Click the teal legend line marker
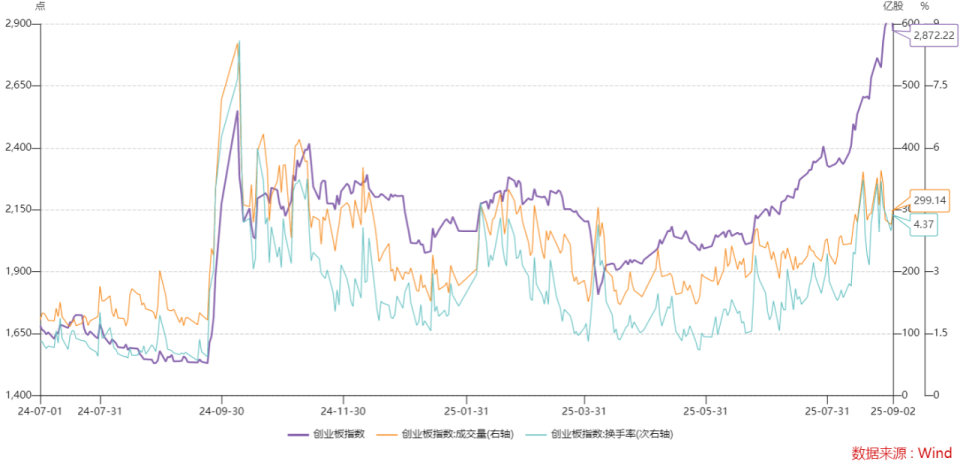Image resolution: width=960 pixels, height=461 pixels. (536, 435)
